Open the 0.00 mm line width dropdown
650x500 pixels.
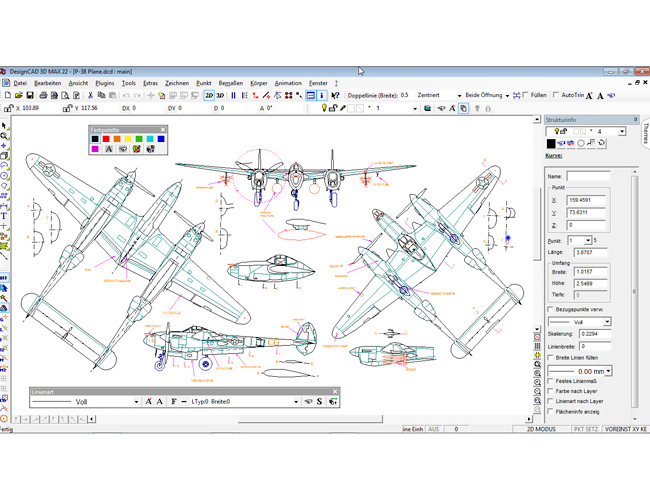click(x=608, y=371)
